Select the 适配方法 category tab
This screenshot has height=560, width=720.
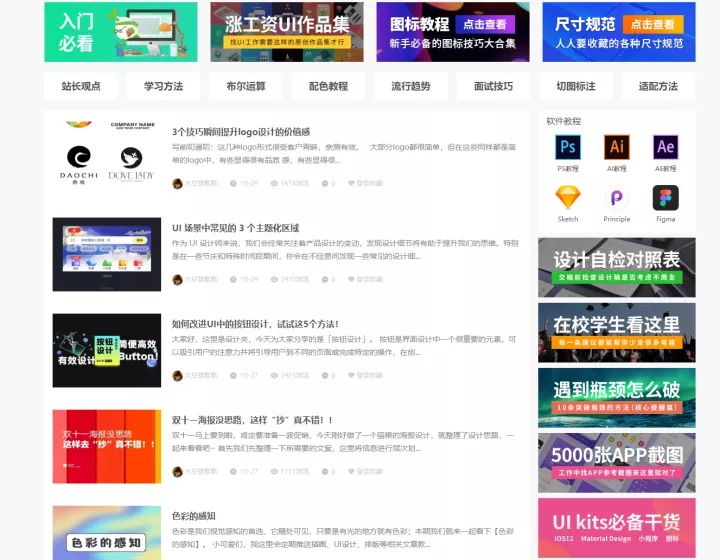click(x=658, y=86)
